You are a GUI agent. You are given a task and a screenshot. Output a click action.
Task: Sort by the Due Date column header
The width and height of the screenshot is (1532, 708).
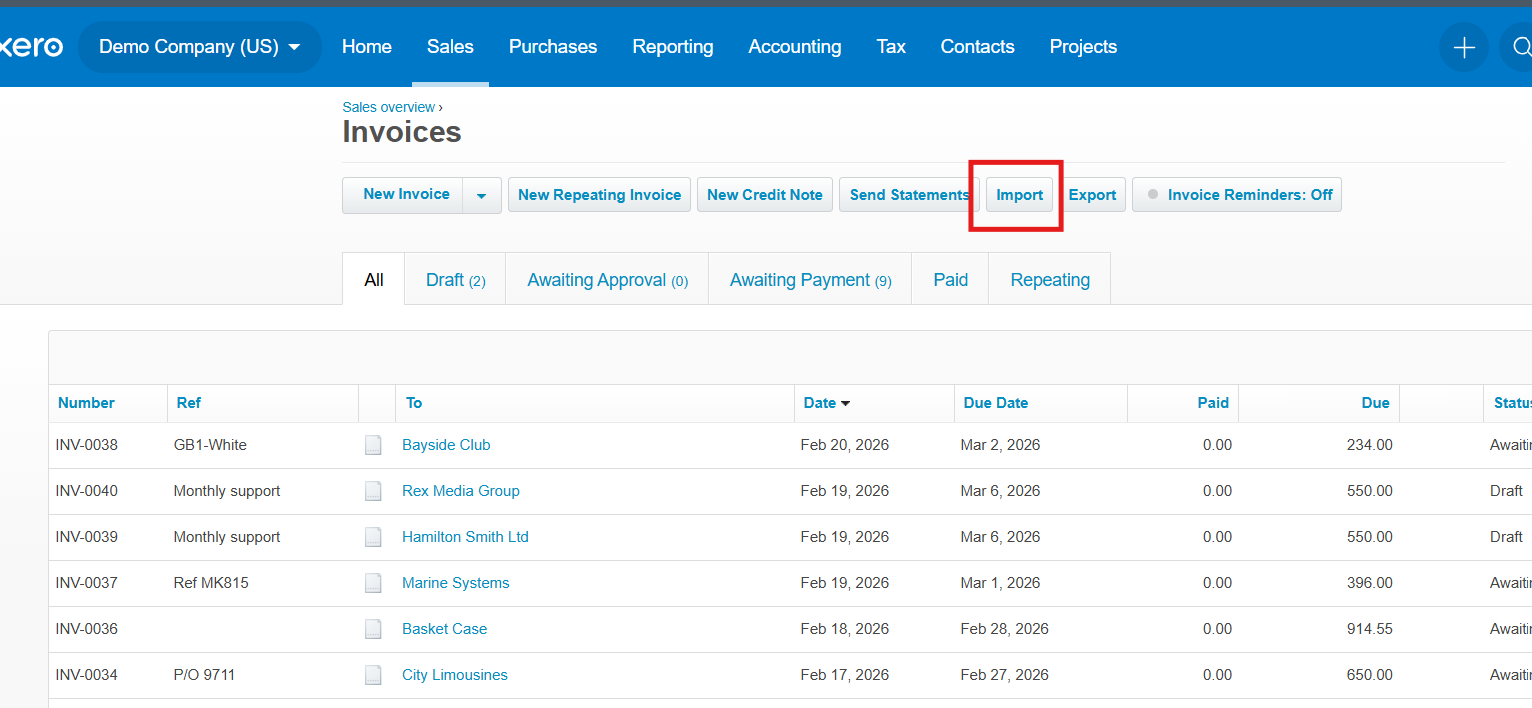pos(996,403)
